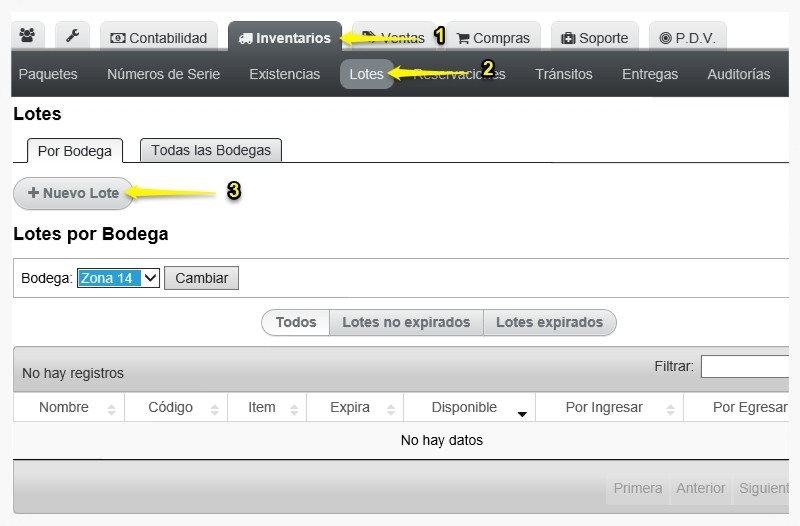Screen dimensions: 800x526
Task: Open the wrench settings tab
Action: click(x=72, y=36)
